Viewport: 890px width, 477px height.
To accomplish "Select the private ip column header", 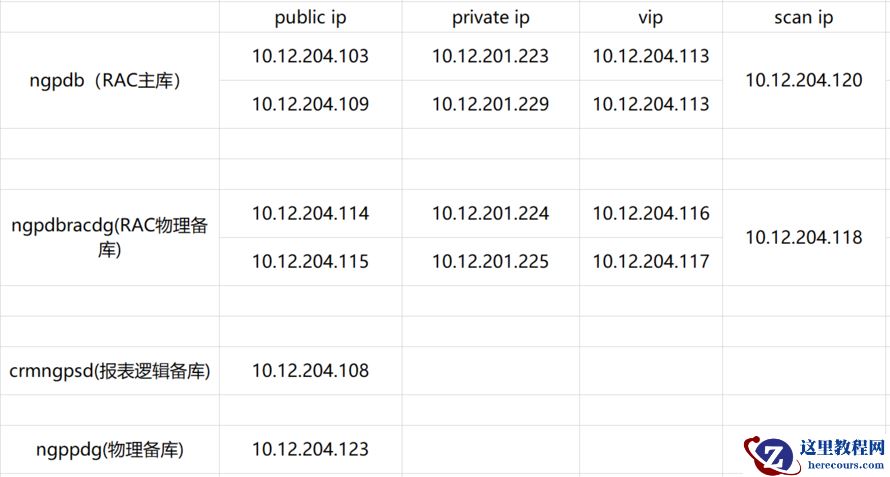I will pyautogui.click(x=490, y=18).
